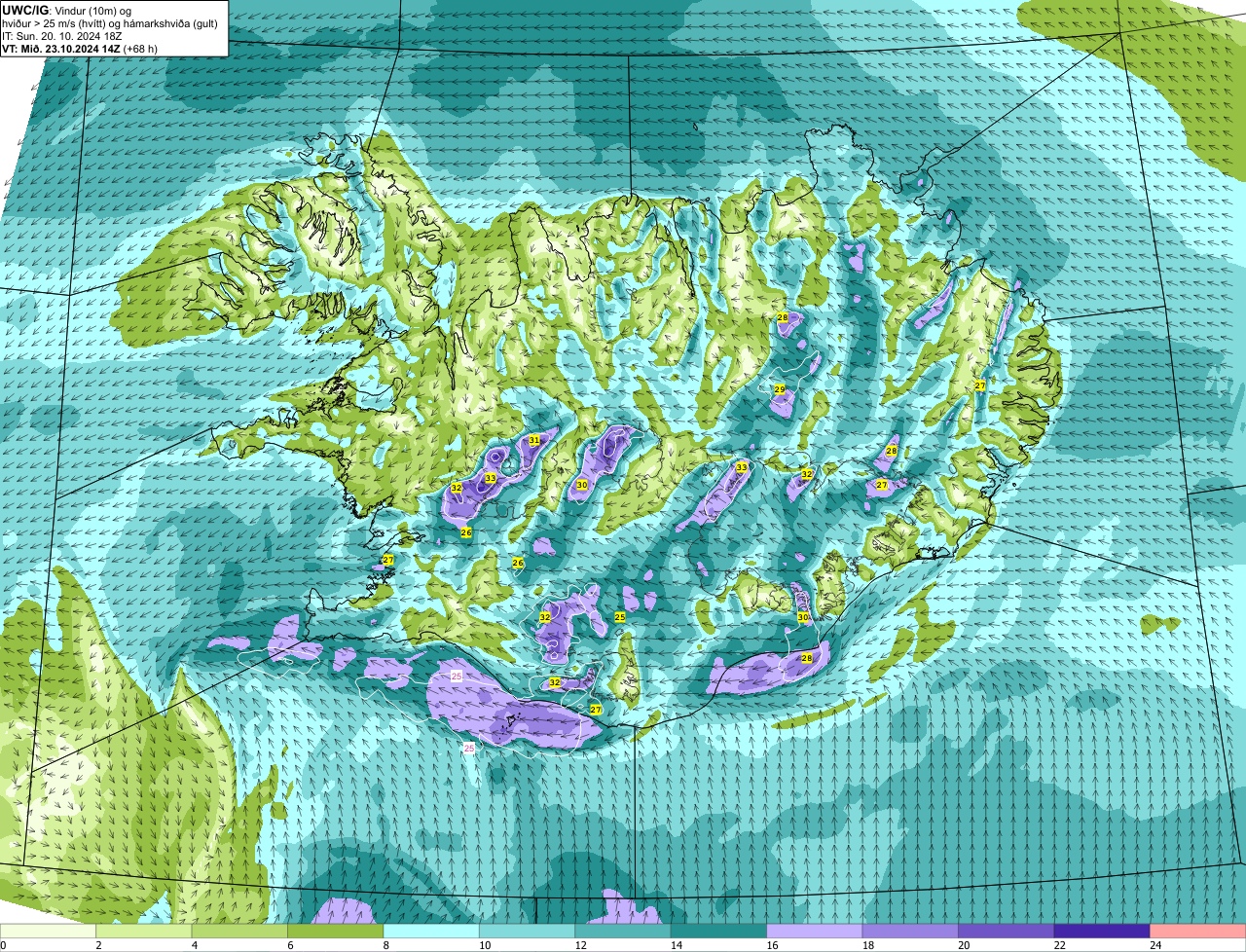Click the 'IT: Sun. 20. 10. 2024 18Z' line
Viewport: 1246px width, 952px height.
[x=62, y=36]
